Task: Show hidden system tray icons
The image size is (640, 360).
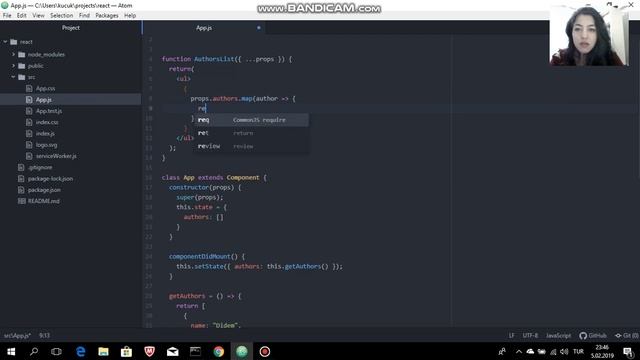Action: pyautogui.click(x=519, y=351)
